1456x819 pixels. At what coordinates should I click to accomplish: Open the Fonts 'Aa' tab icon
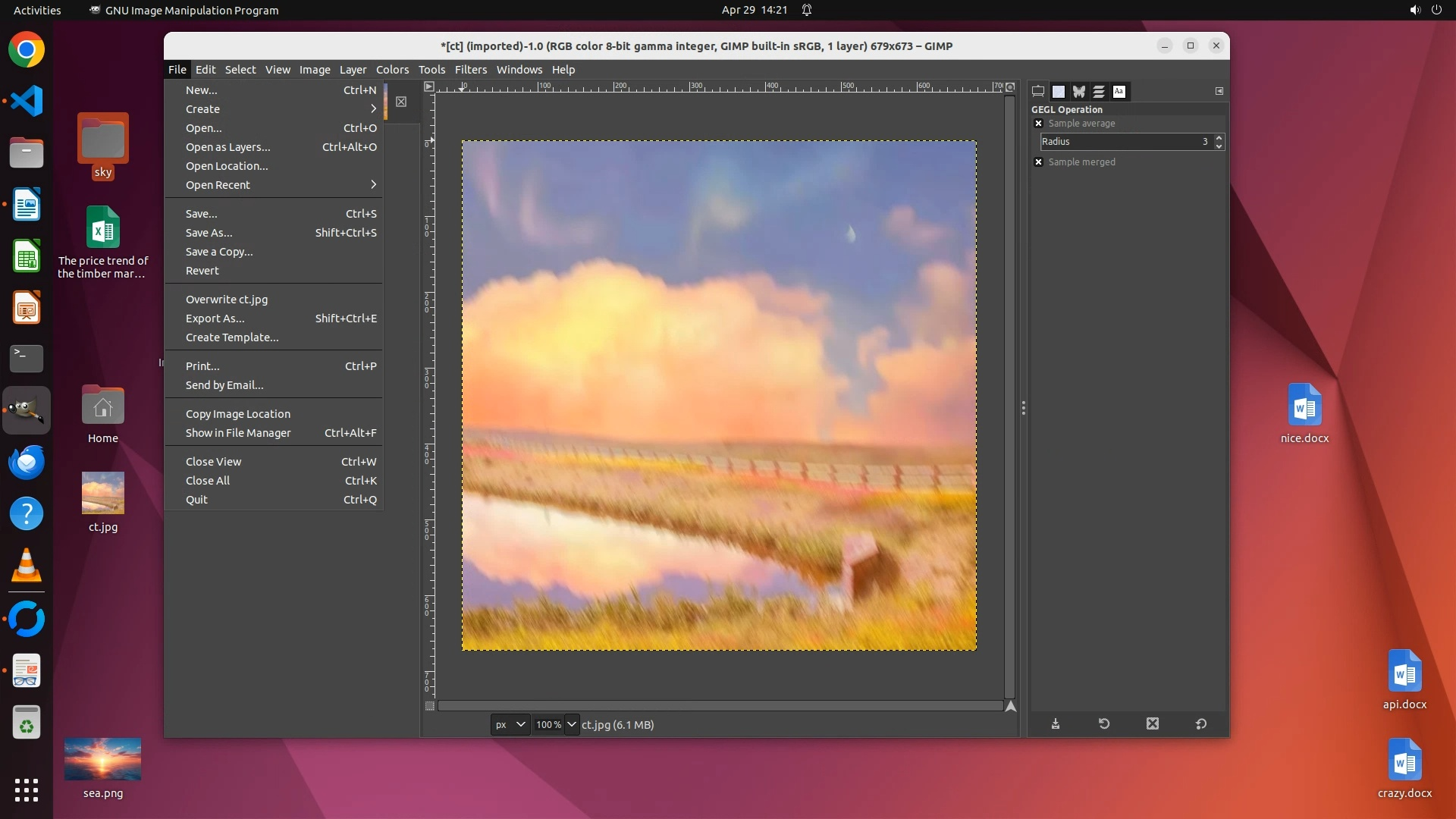[1119, 92]
